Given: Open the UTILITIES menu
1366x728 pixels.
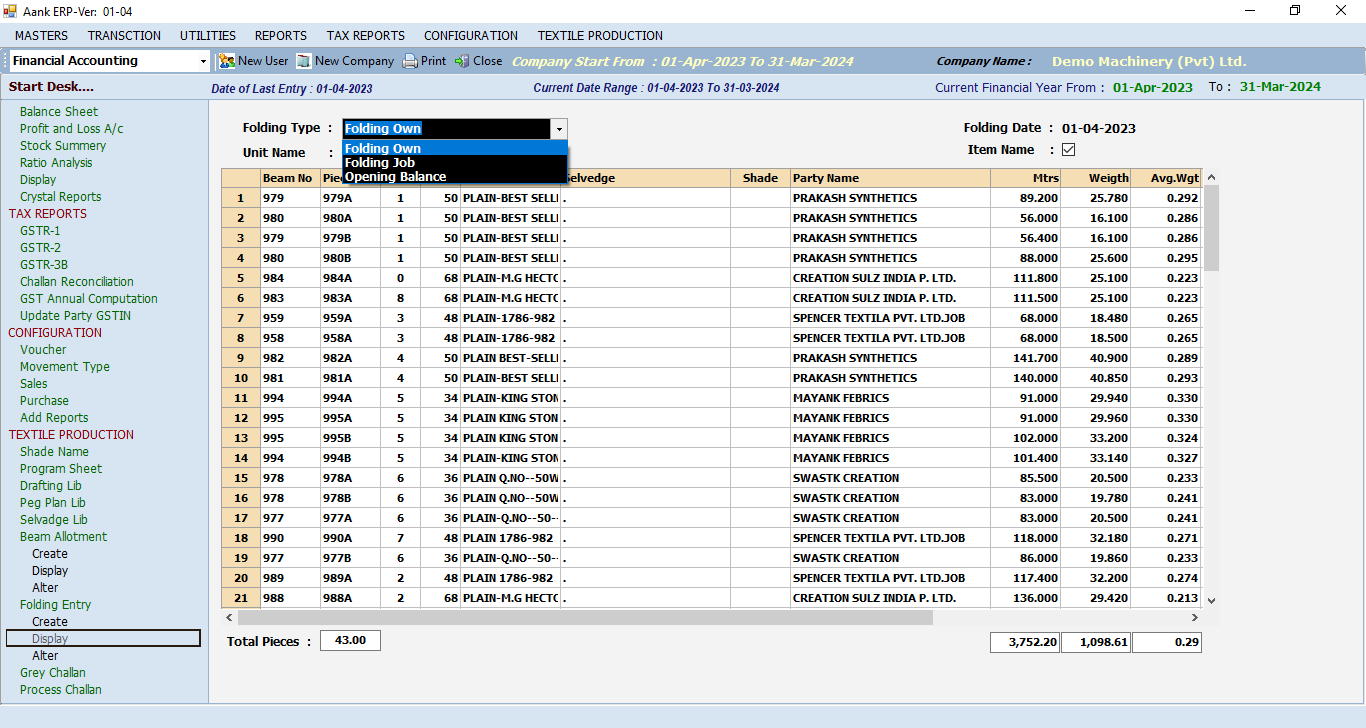Looking at the screenshot, I should tap(208, 35).
